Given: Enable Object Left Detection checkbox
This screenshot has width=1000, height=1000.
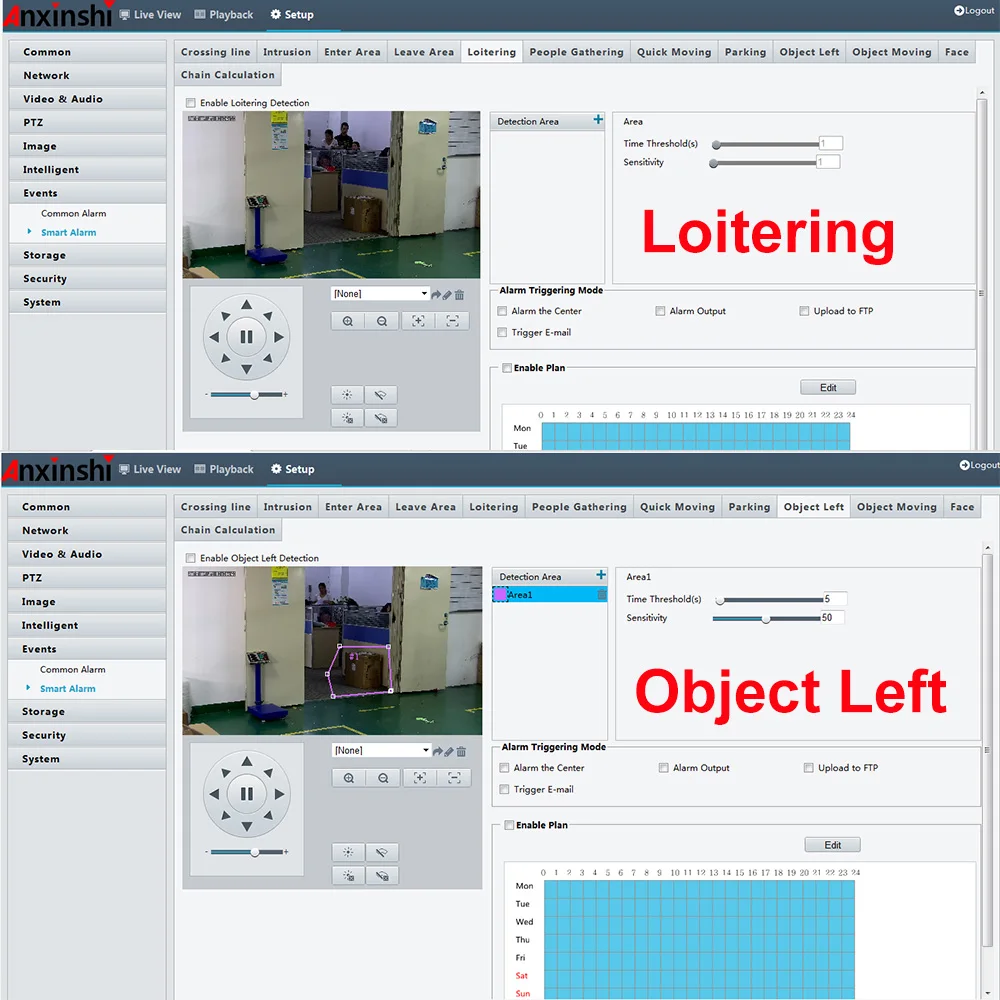Looking at the screenshot, I should point(191,558).
